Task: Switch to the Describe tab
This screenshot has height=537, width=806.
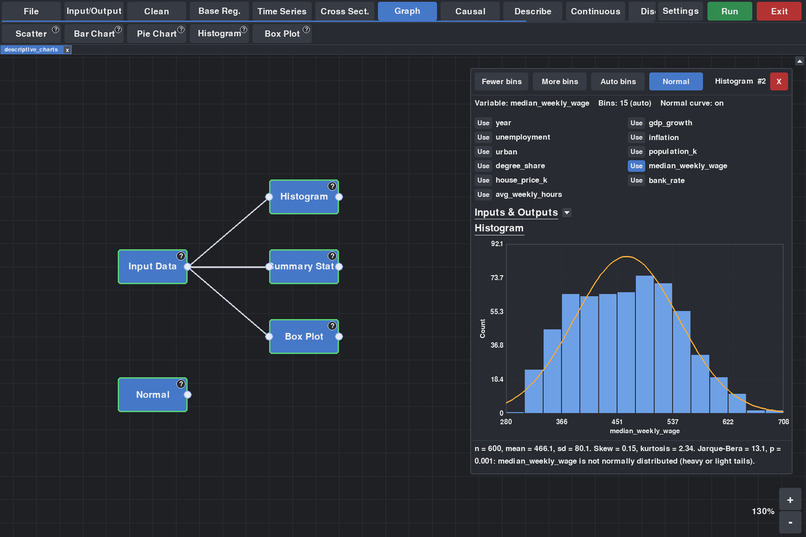Action: pyautogui.click(x=533, y=11)
